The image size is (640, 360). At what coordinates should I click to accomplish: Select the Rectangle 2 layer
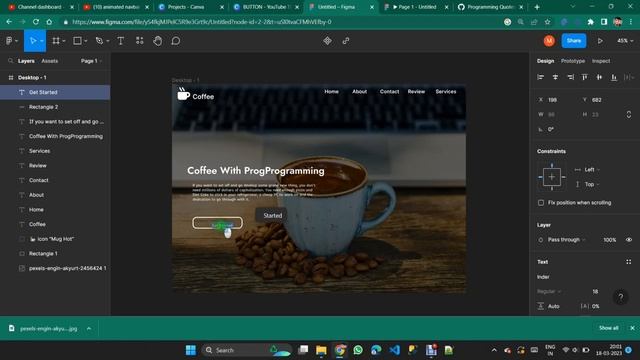[x=55, y=107]
